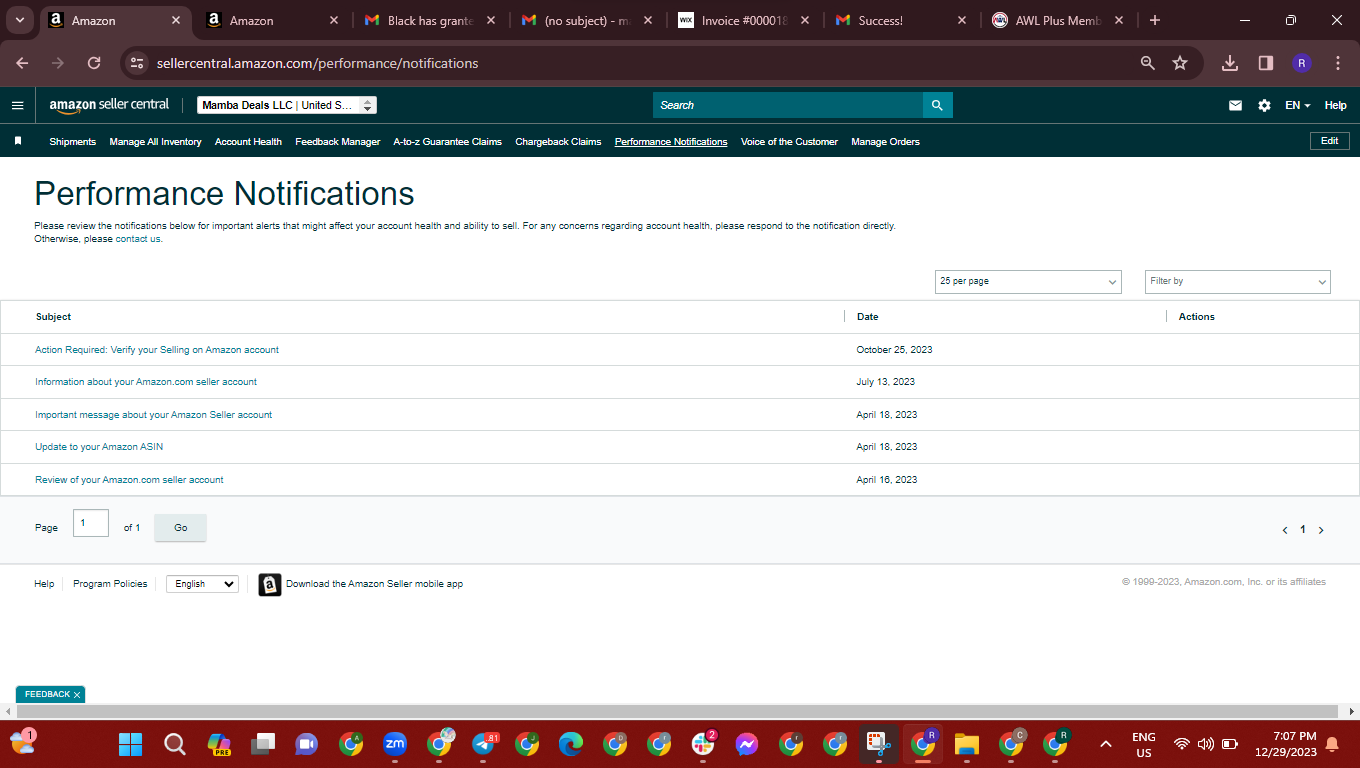The height and width of the screenshot is (768, 1360).
Task: Open Microsoft Edge from the taskbar
Action: (571, 744)
